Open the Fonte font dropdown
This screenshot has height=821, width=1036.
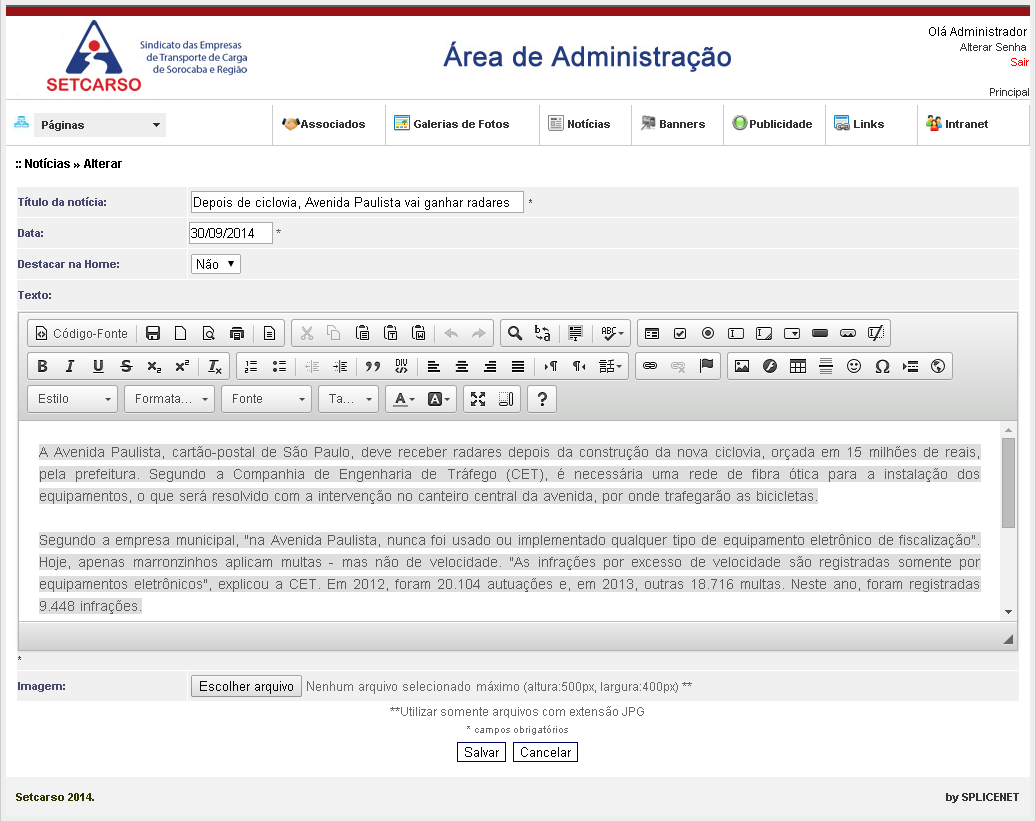[267, 399]
